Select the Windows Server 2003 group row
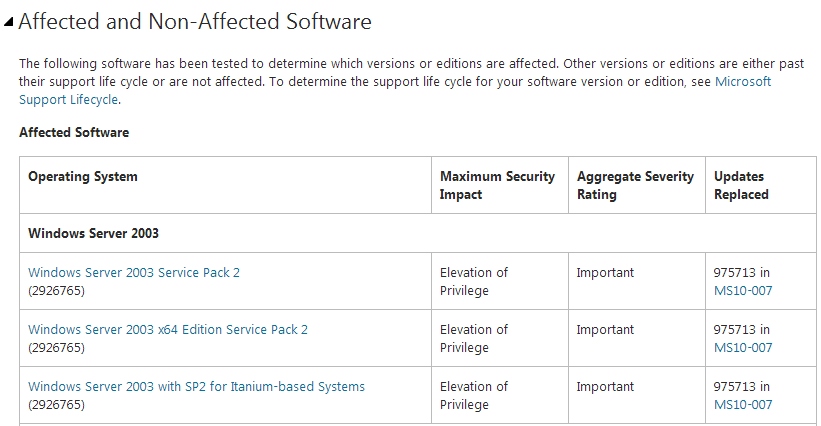This screenshot has width=821, height=426. click(94, 233)
